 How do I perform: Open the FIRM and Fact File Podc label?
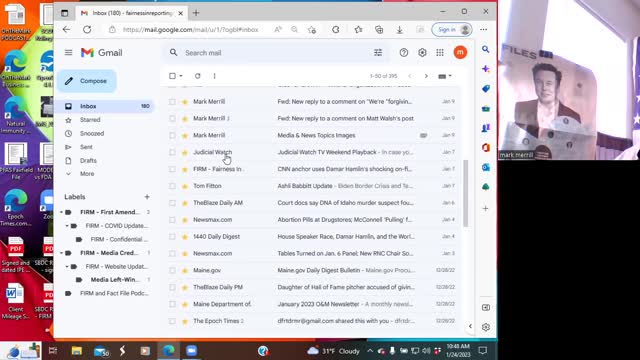114,293
